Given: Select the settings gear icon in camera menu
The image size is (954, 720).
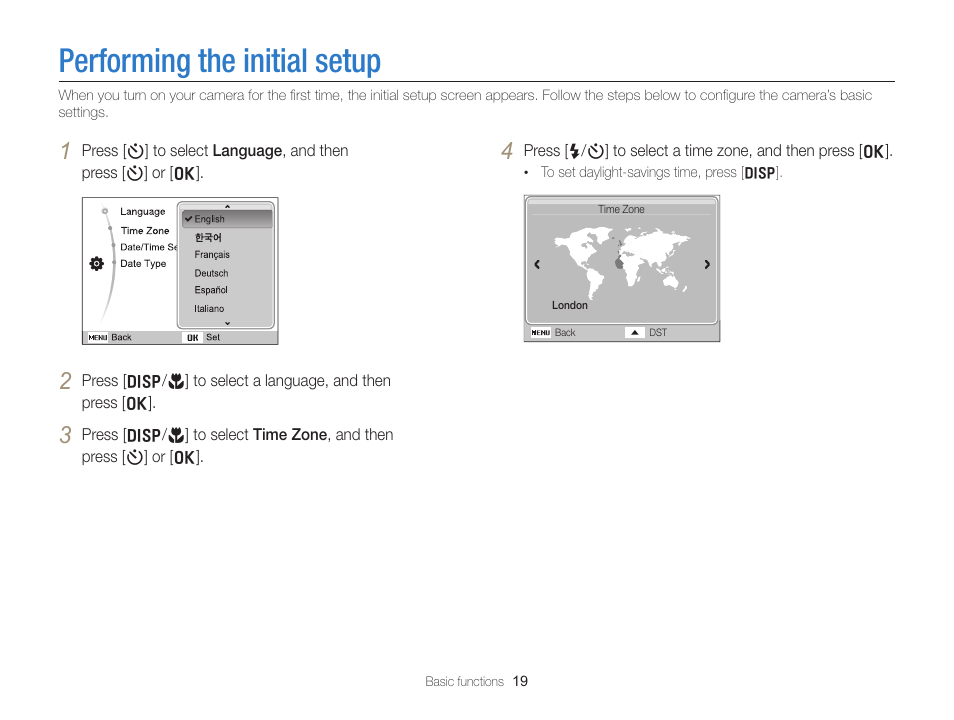Looking at the screenshot, I should tap(96, 264).
